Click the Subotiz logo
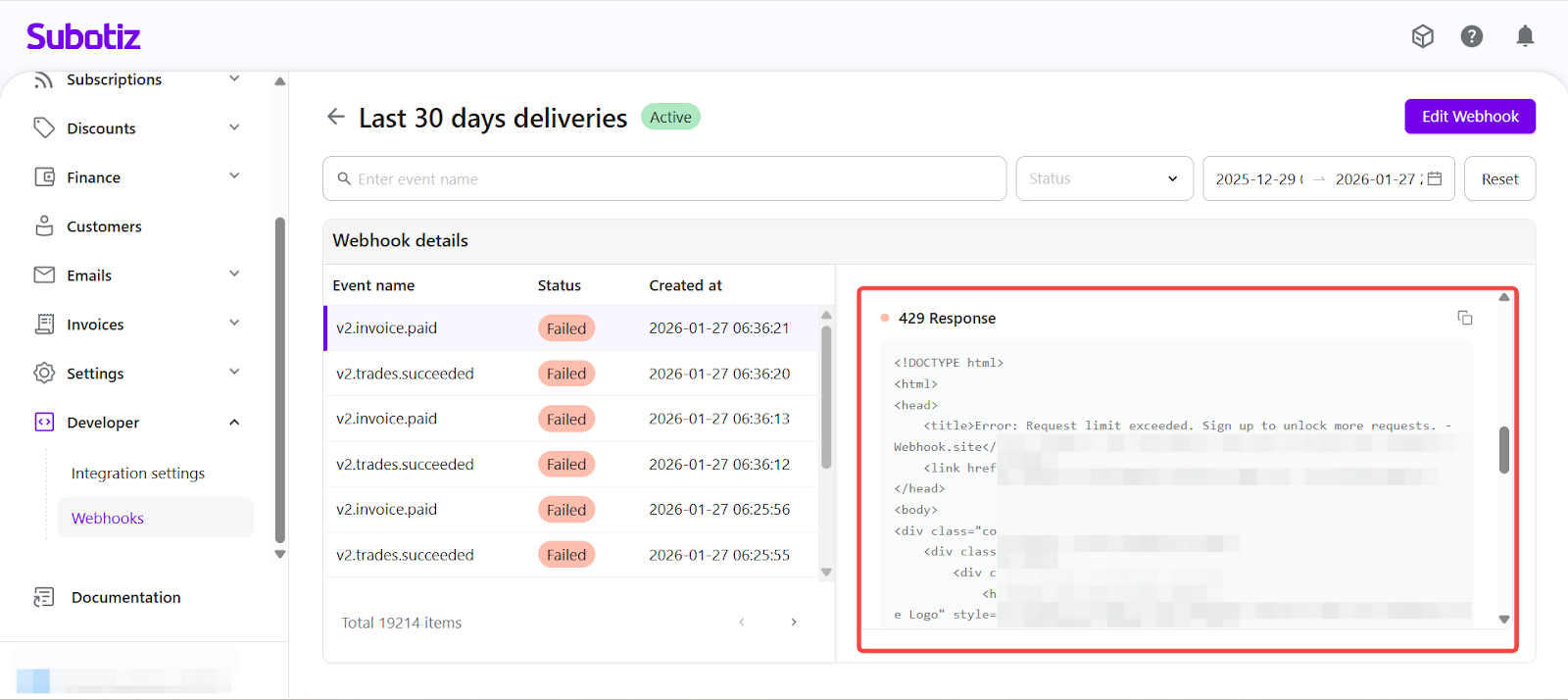 pos(83,36)
